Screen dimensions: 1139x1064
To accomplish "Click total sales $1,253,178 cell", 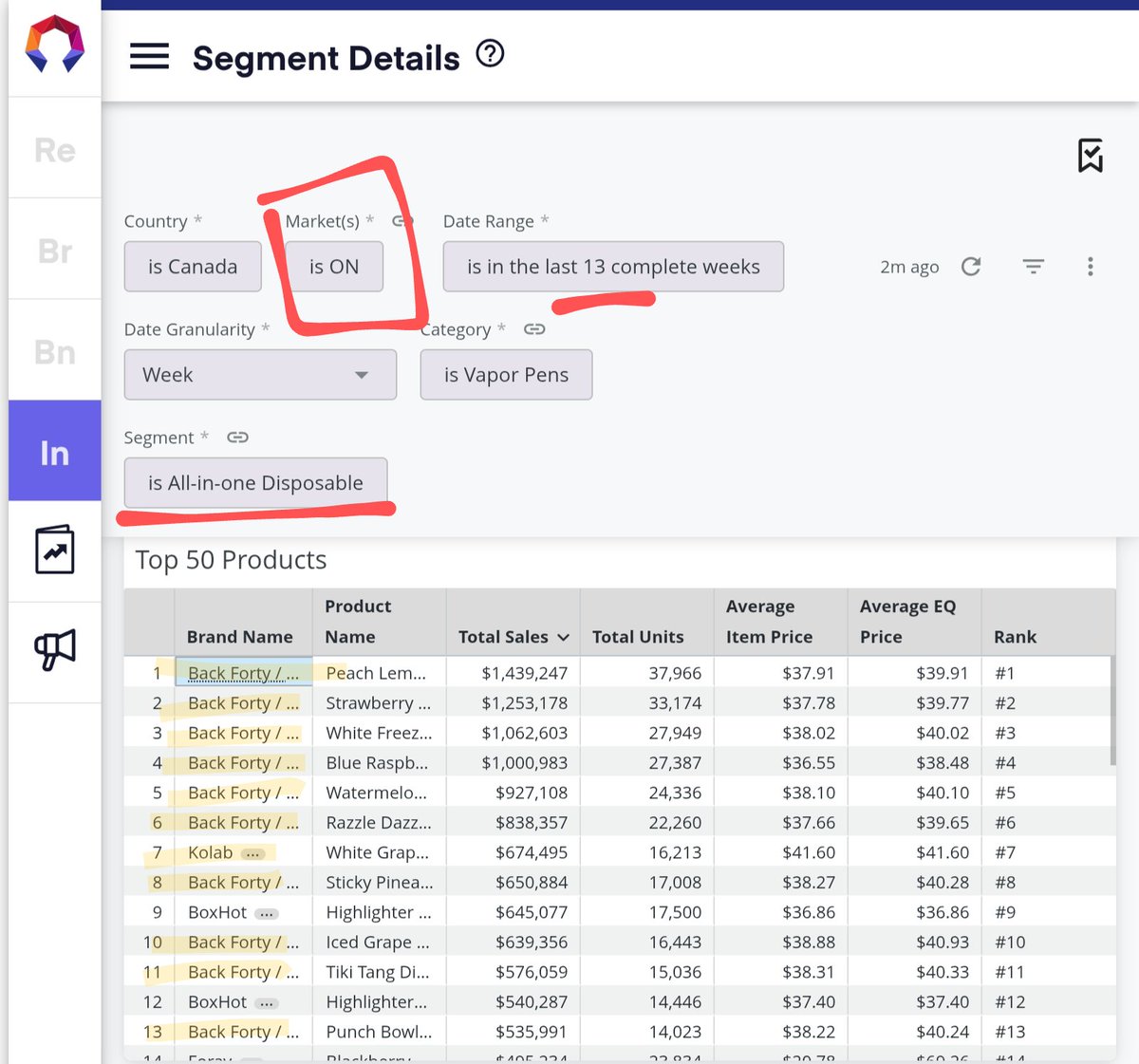I will coord(513,703).
